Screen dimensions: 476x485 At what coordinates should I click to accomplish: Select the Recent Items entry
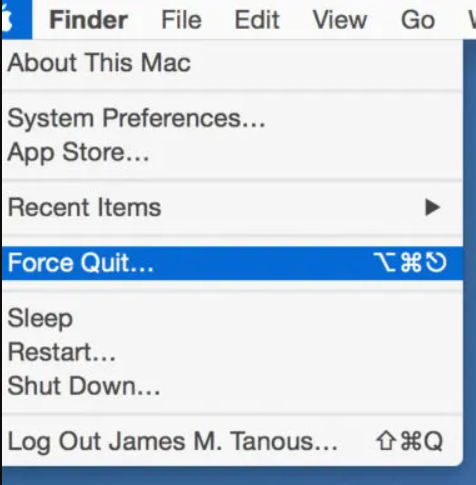click(x=232, y=207)
